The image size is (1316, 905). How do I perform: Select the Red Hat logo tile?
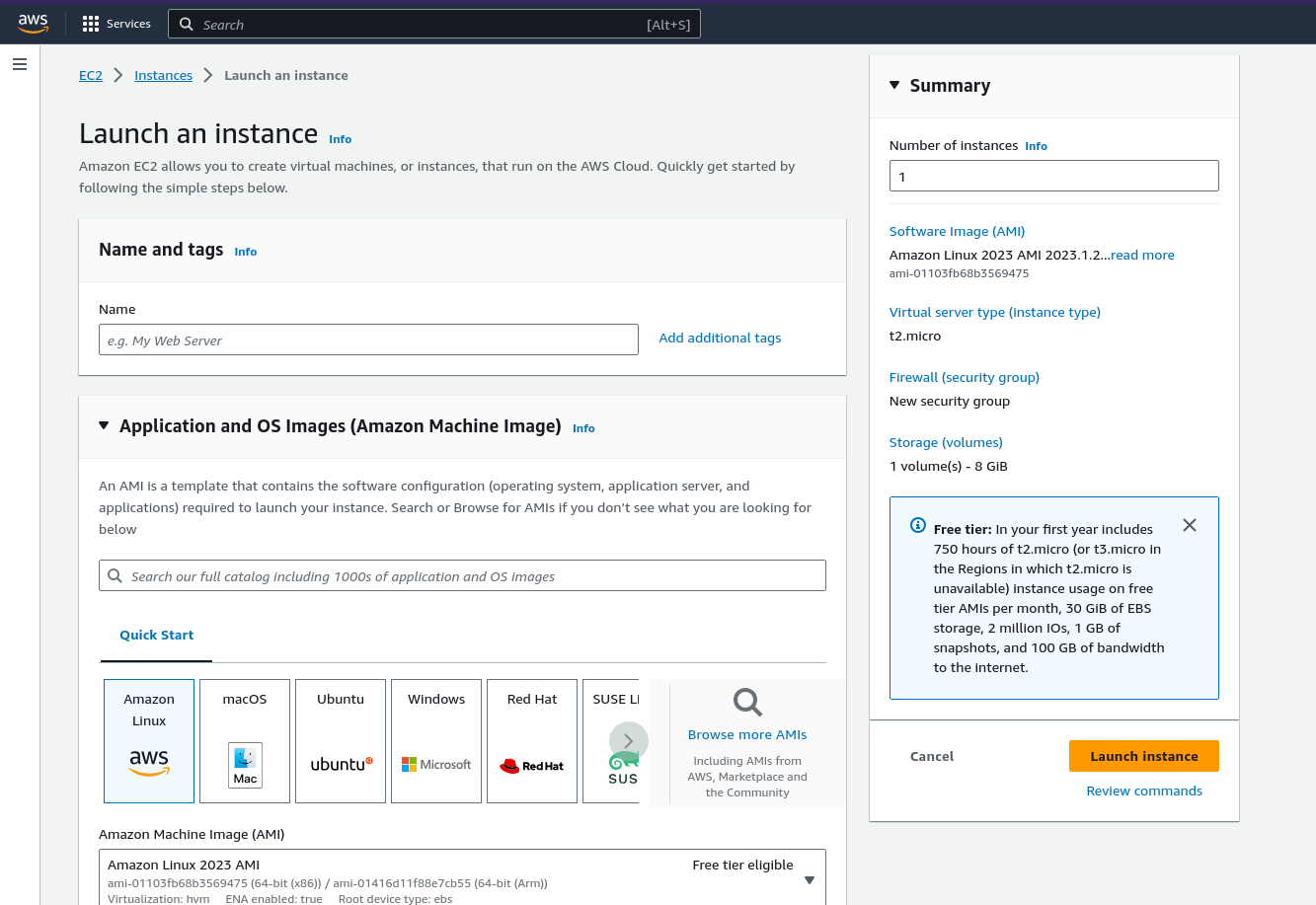(x=531, y=765)
